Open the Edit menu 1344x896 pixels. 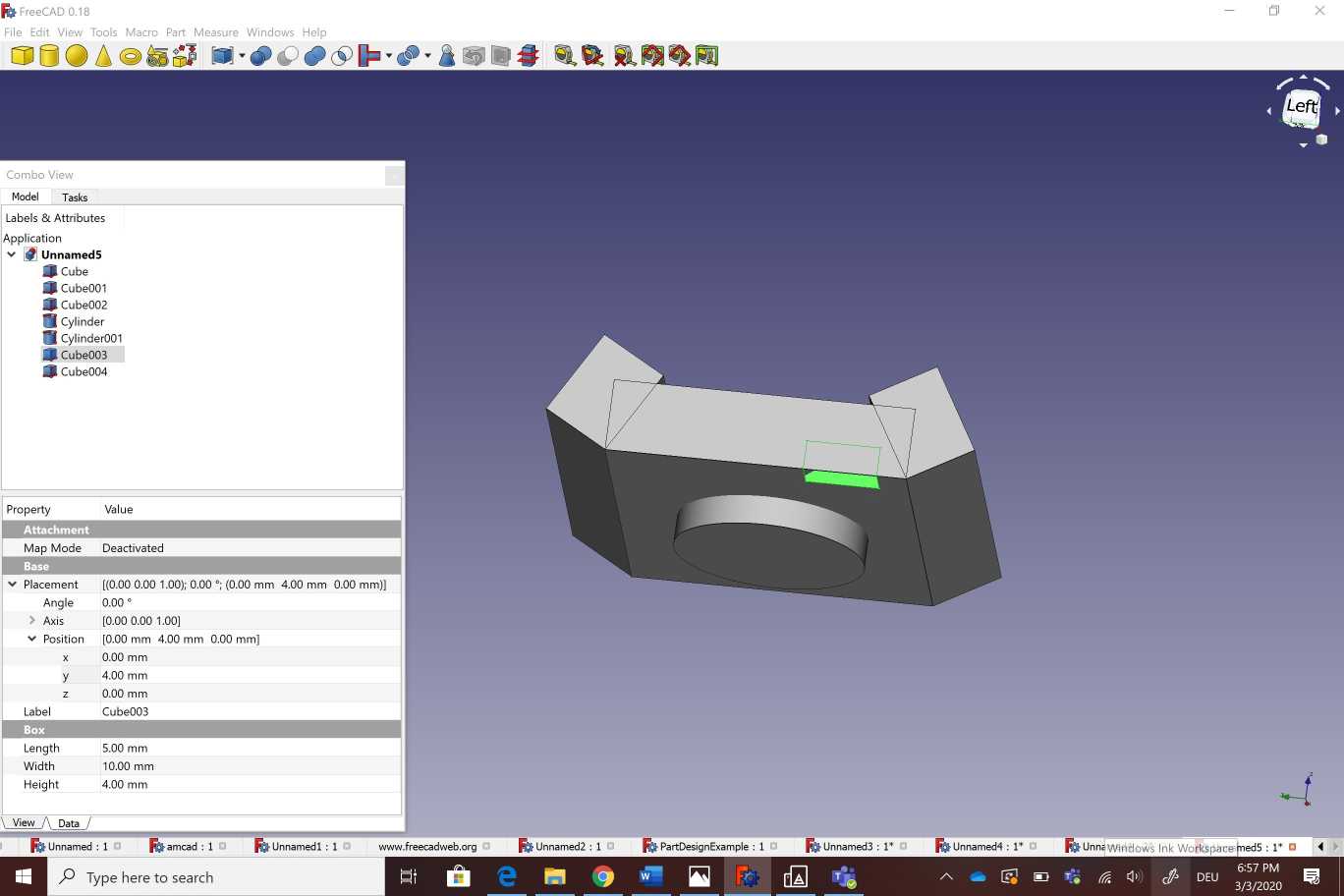[x=39, y=32]
